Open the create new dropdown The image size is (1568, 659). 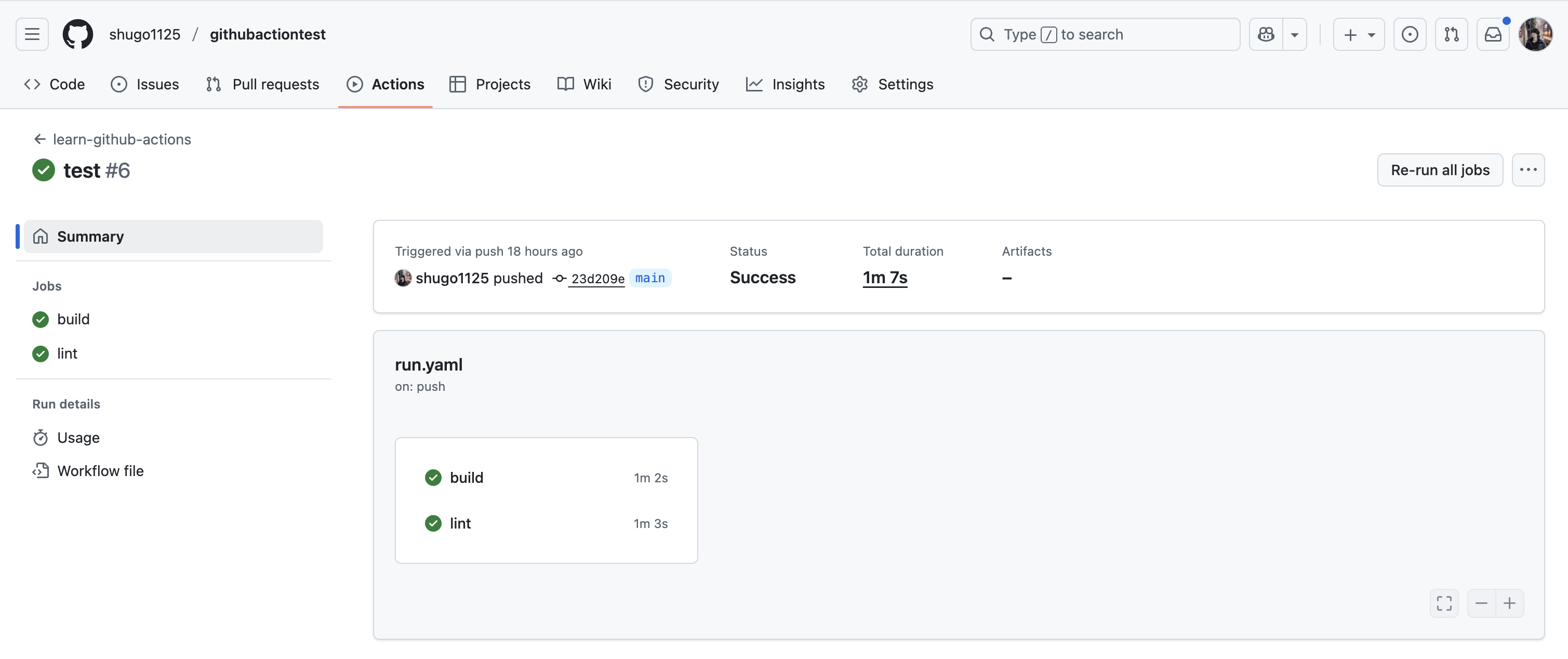pyautogui.click(x=1359, y=34)
